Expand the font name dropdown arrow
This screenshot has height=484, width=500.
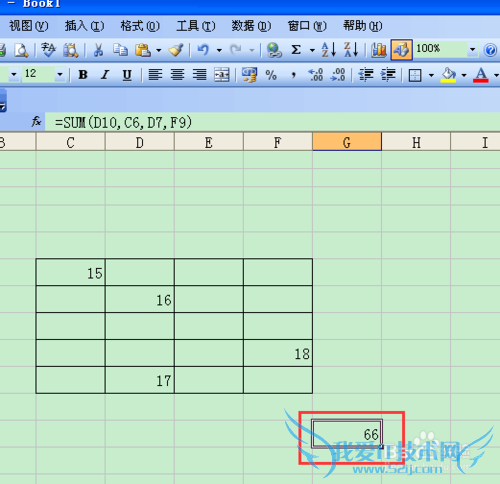(x=14, y=74)
